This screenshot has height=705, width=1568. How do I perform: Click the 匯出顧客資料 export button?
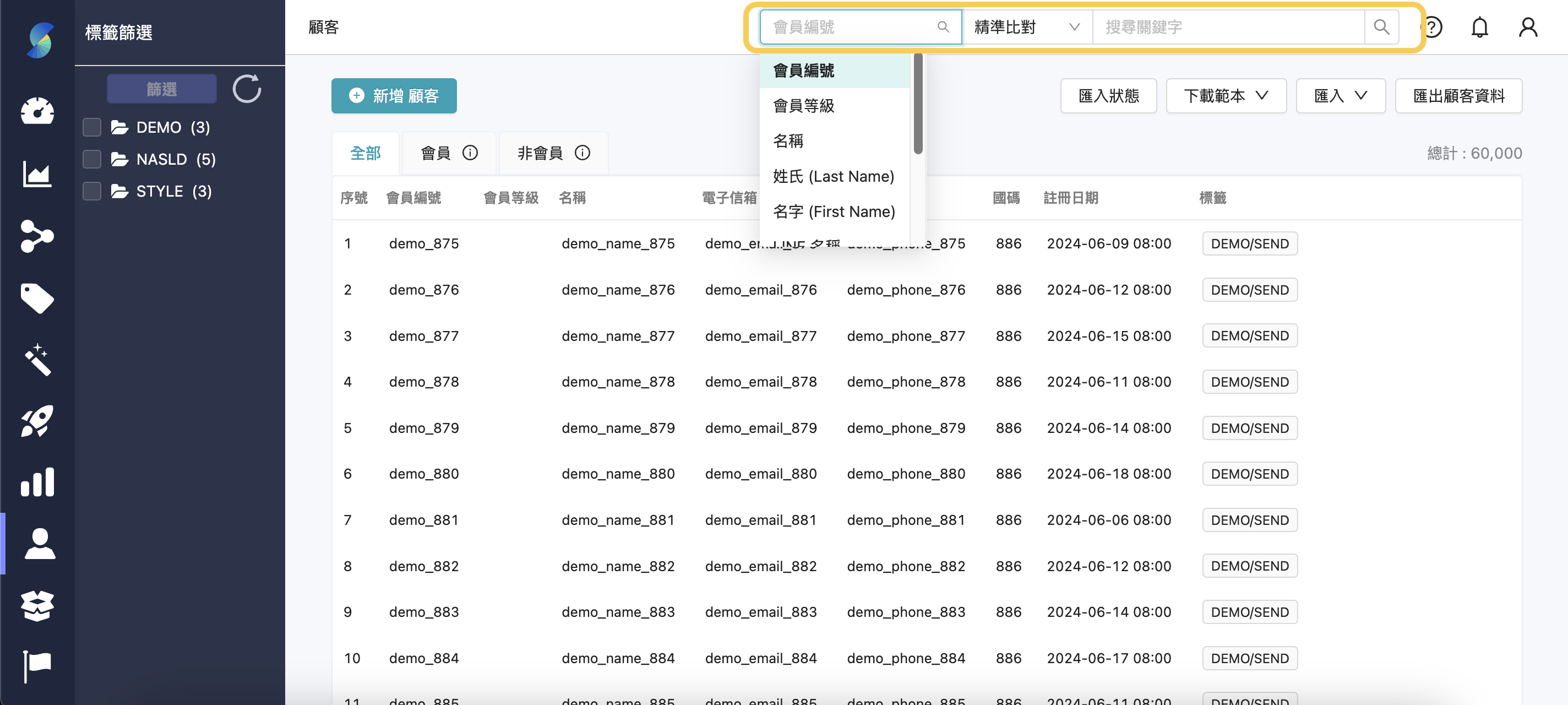[x=1458, y=96]
